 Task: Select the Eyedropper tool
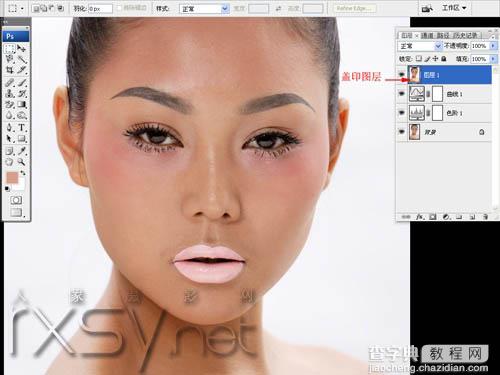[x=22, y=151]
